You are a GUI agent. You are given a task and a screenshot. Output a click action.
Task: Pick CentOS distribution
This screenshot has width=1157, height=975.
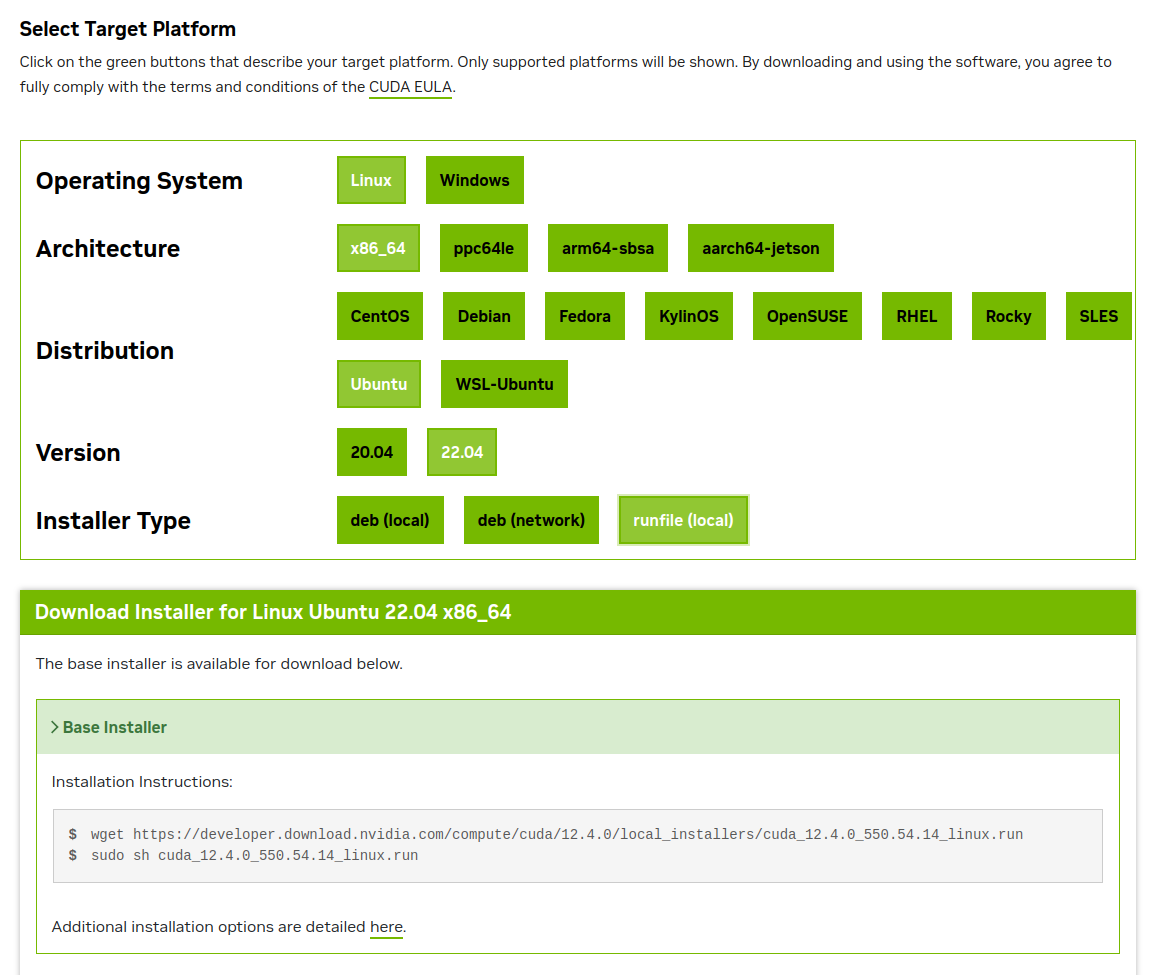tap(379, 316)
